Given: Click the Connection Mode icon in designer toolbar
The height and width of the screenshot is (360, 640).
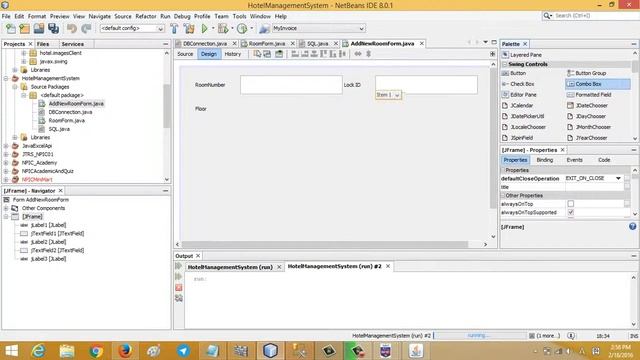Looking at the screenshot, I should (267, 54).
